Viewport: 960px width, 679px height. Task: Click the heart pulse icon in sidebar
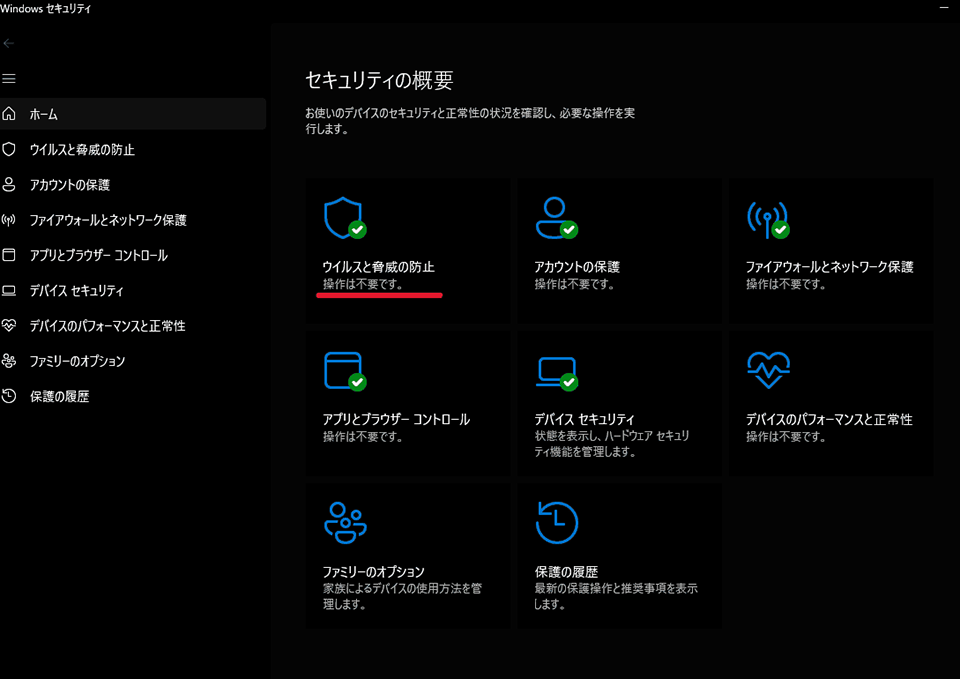coord(9,325)
